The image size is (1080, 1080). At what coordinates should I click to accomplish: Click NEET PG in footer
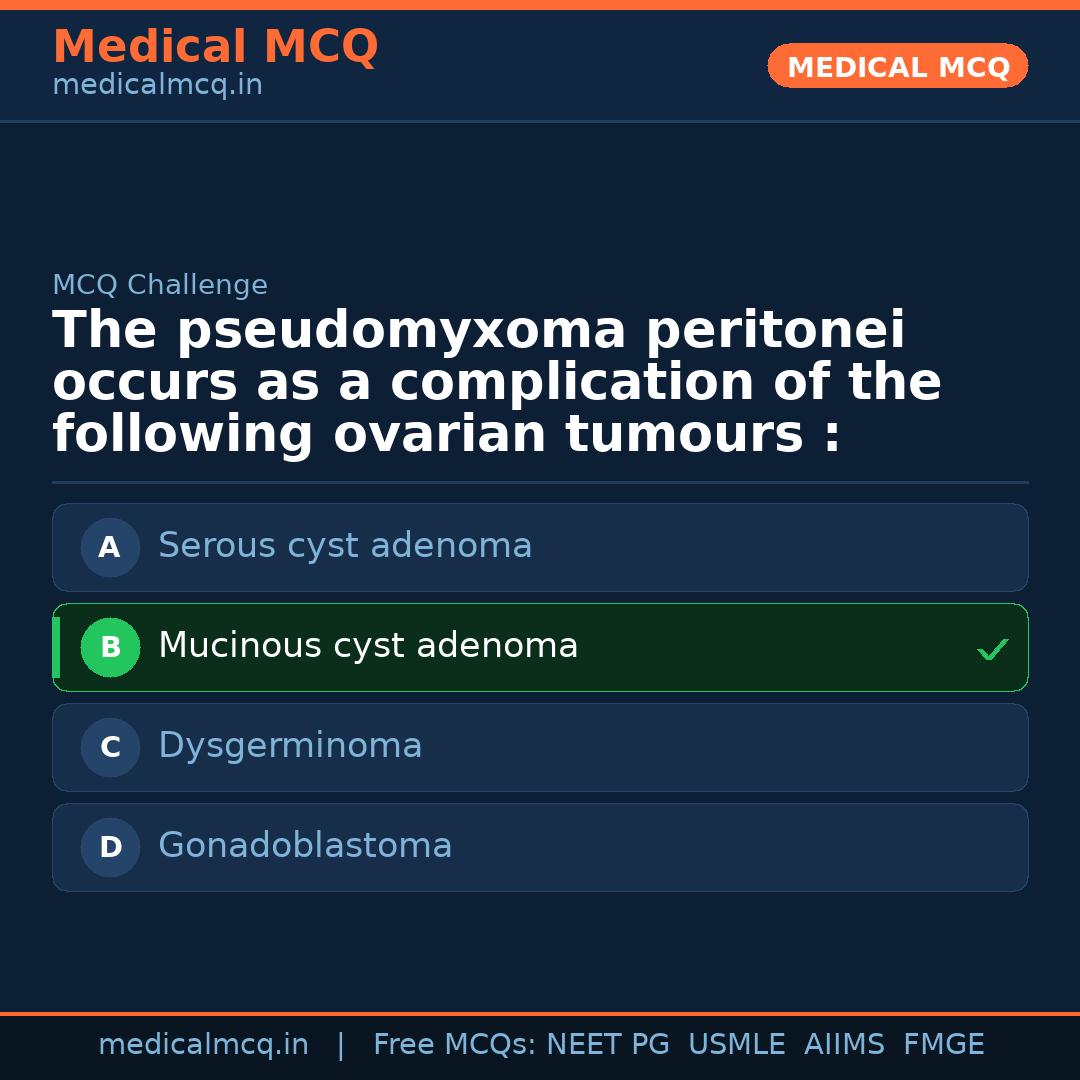point(608,1045)
